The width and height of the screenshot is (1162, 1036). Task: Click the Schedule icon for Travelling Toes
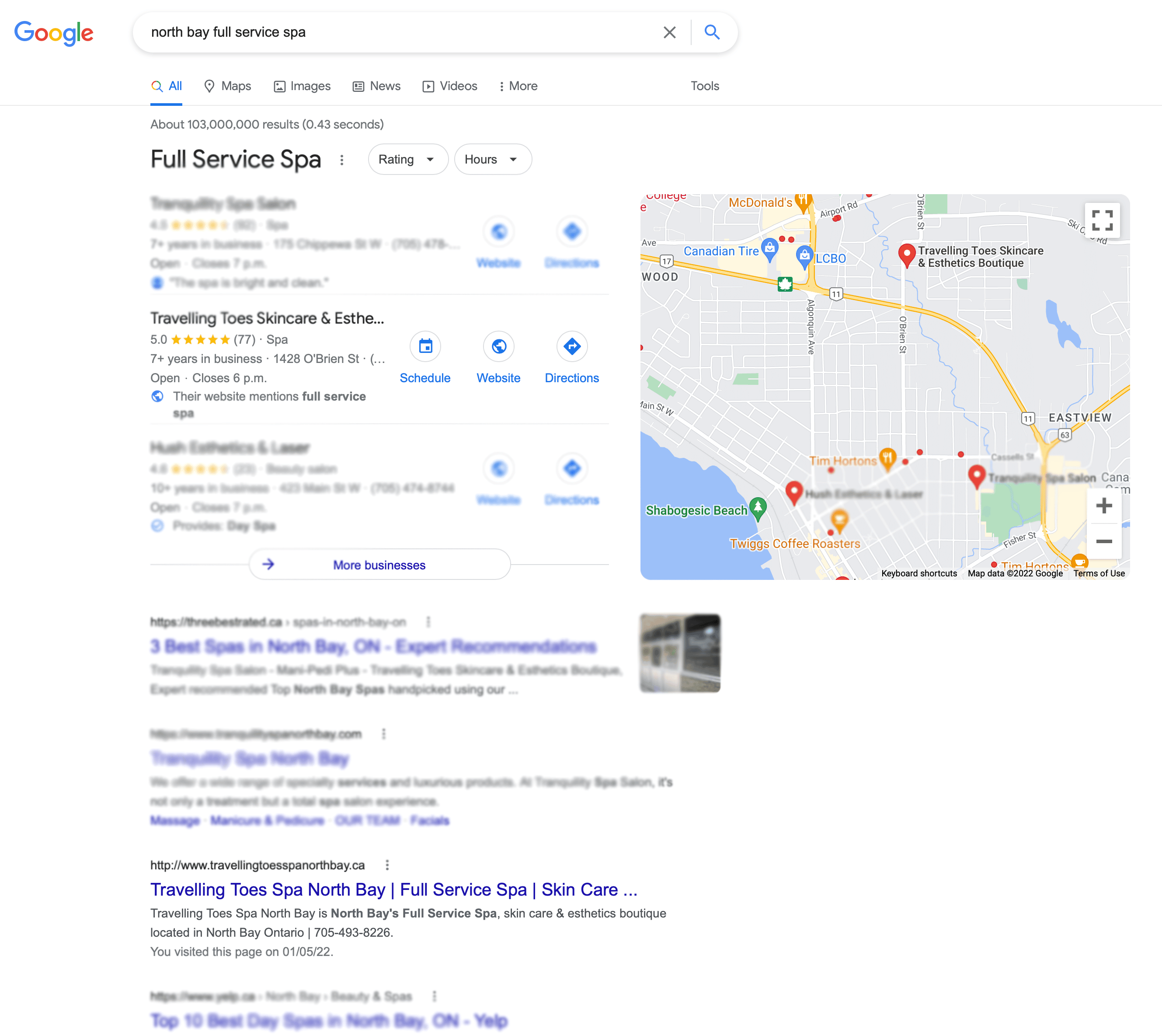click(x=424, y=346)
